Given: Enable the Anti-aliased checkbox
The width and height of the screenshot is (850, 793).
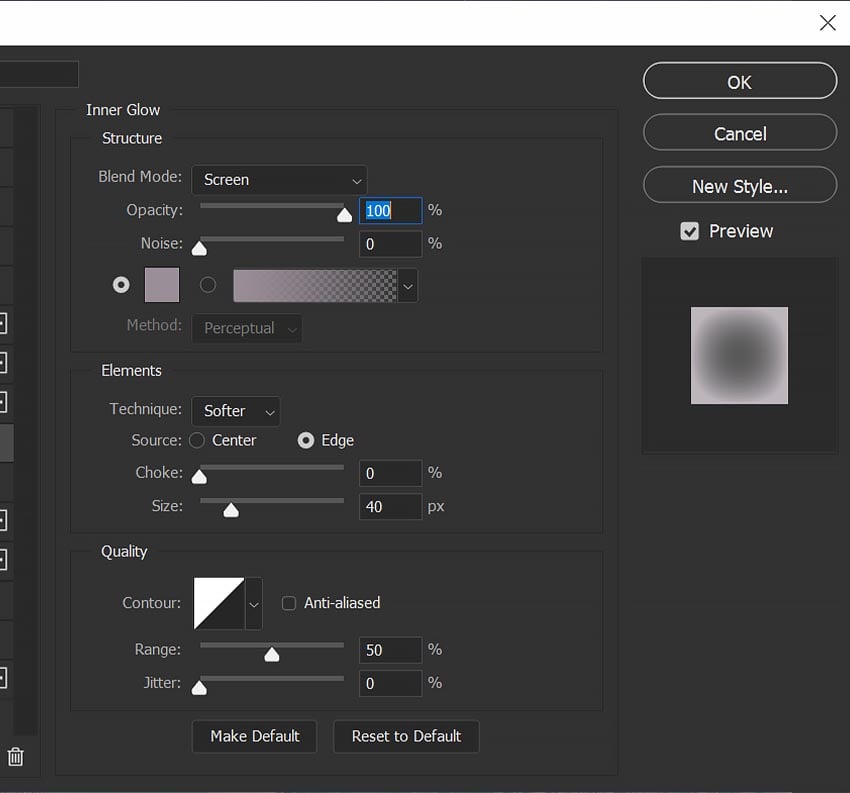Looking at the screenshot, I should tap(289, 603).
